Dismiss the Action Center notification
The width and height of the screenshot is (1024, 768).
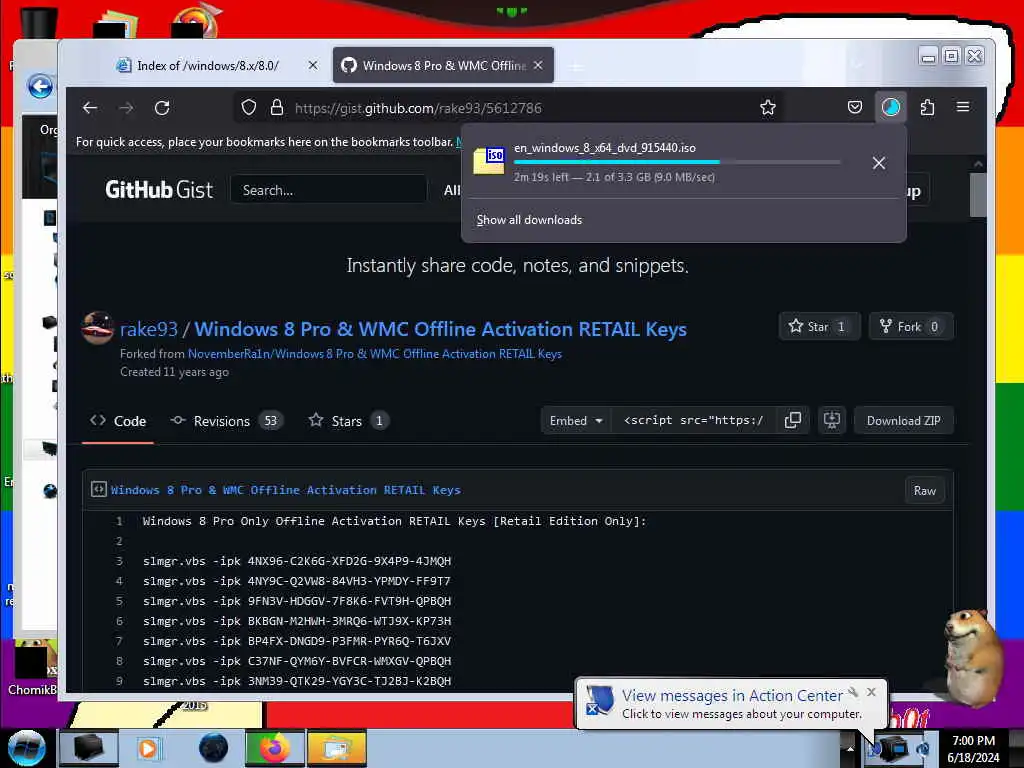871,692
